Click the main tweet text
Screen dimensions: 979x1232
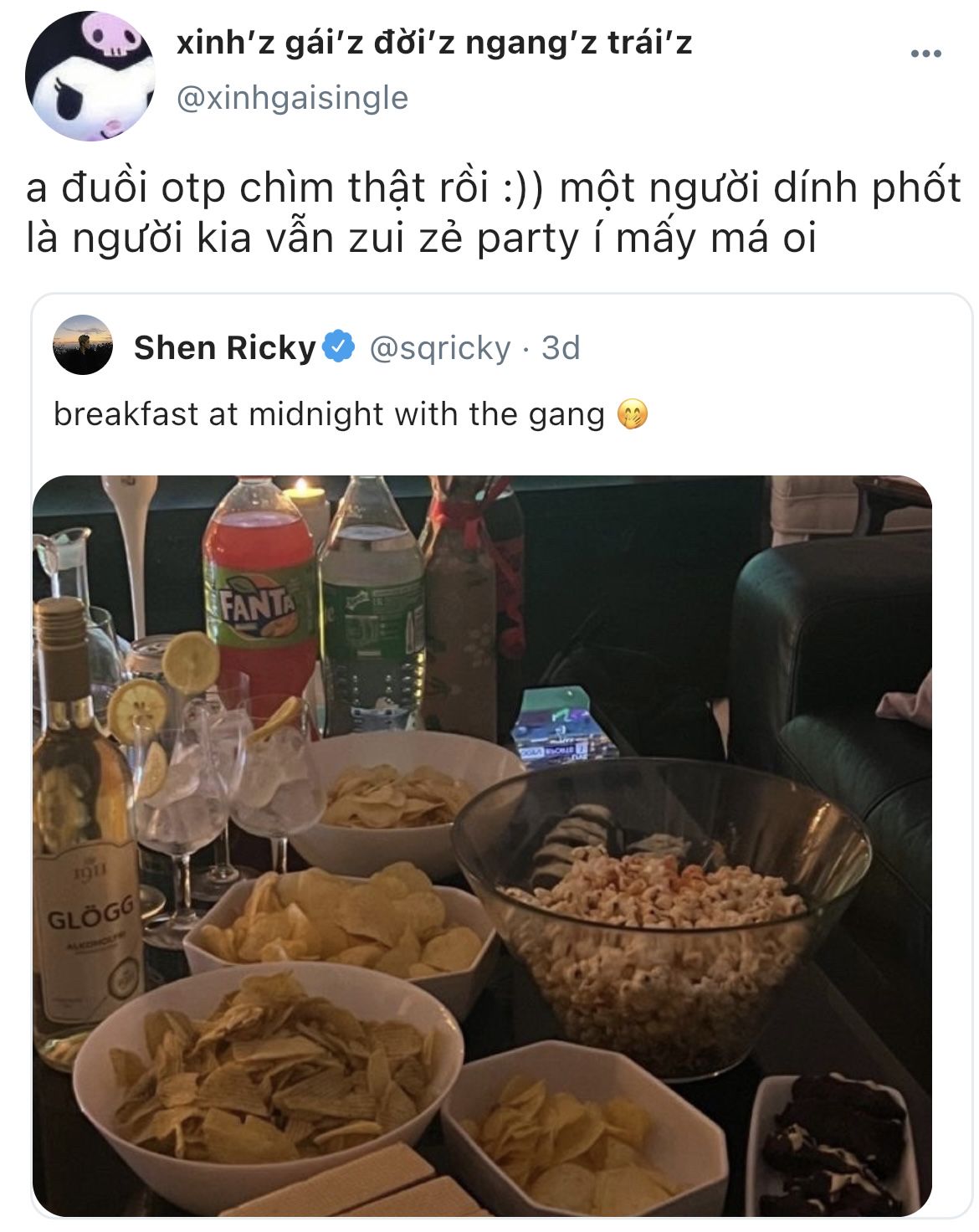(494, 213)
